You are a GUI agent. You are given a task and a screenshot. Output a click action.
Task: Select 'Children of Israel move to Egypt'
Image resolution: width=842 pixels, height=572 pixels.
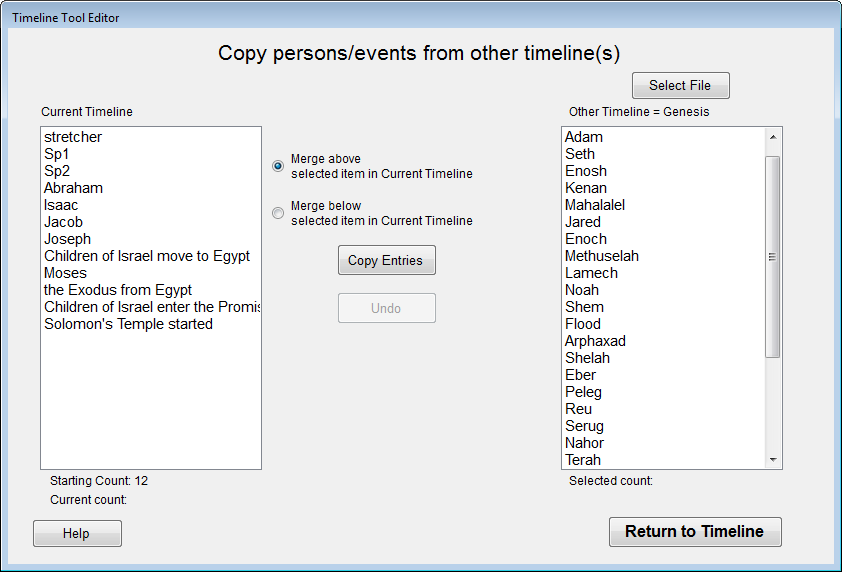147,256
